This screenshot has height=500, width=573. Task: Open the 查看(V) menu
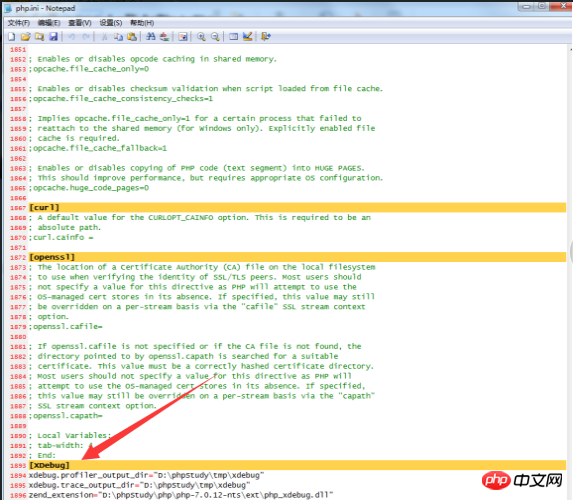pyautogui.click(x=80, y=23)
